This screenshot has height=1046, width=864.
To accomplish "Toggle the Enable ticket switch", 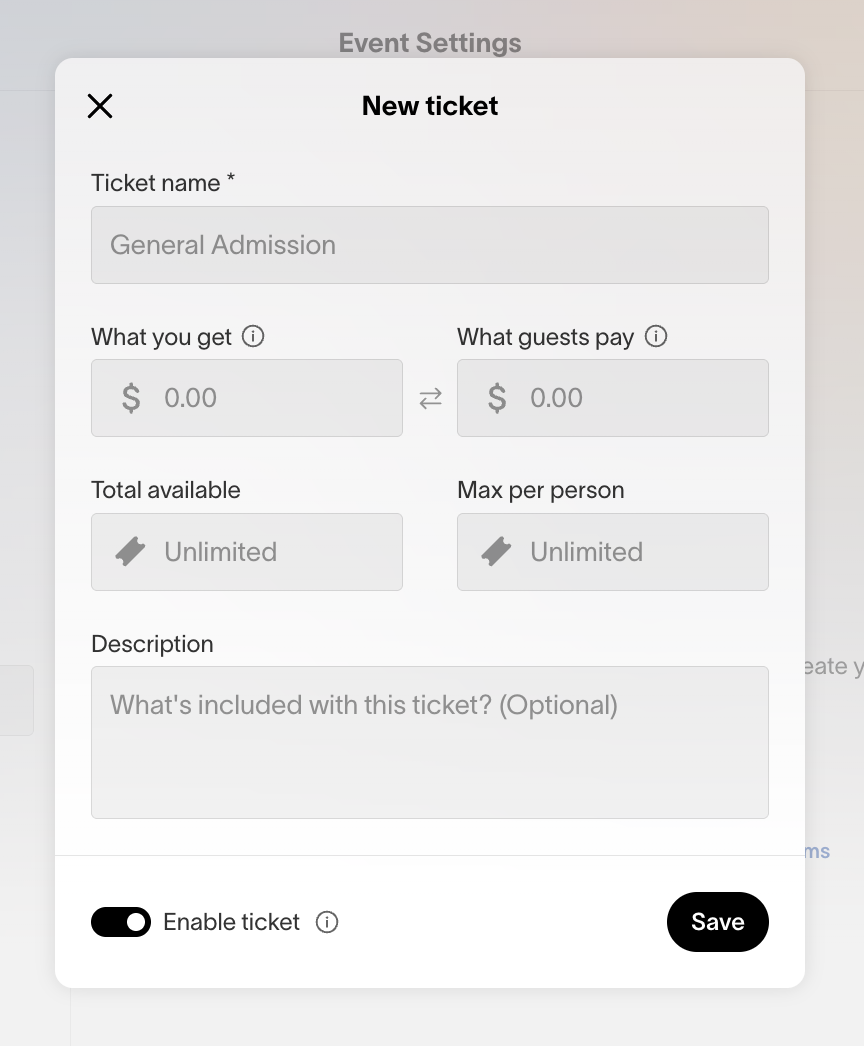I will click(x=121, y=922).
